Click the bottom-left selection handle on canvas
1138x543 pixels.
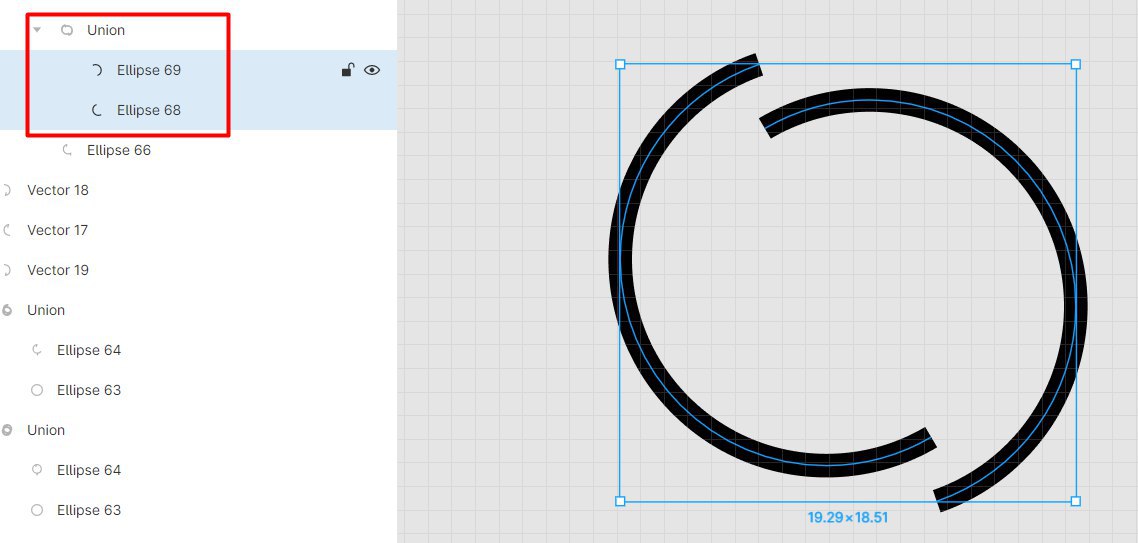point(620,501)
